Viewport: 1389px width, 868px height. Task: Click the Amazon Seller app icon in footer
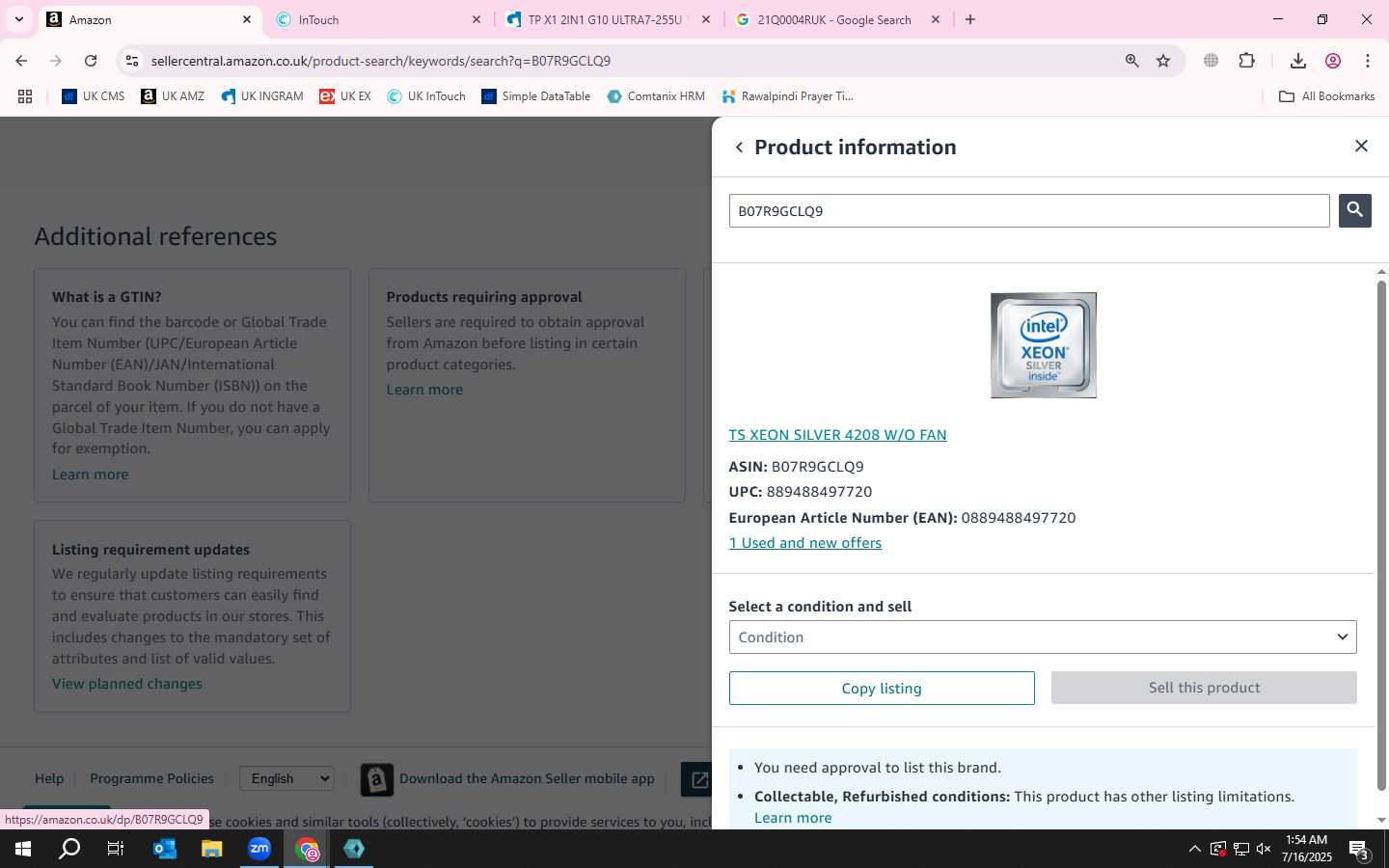377,779
